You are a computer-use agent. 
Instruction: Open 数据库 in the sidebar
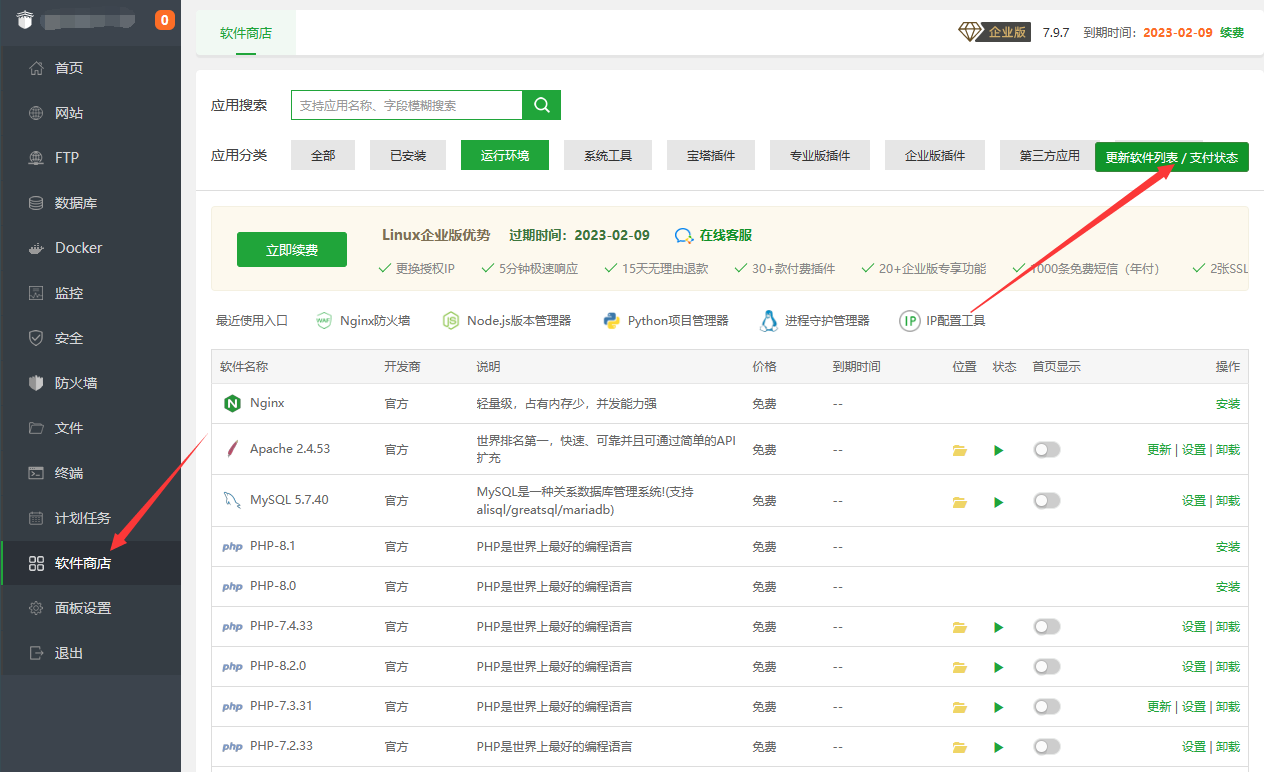tap(90, 203)
